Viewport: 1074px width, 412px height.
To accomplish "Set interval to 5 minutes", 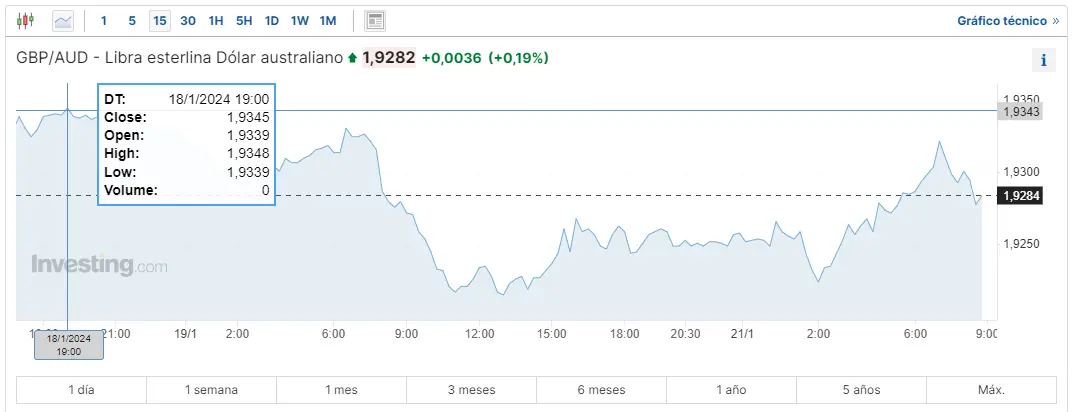I will point(132,21).
